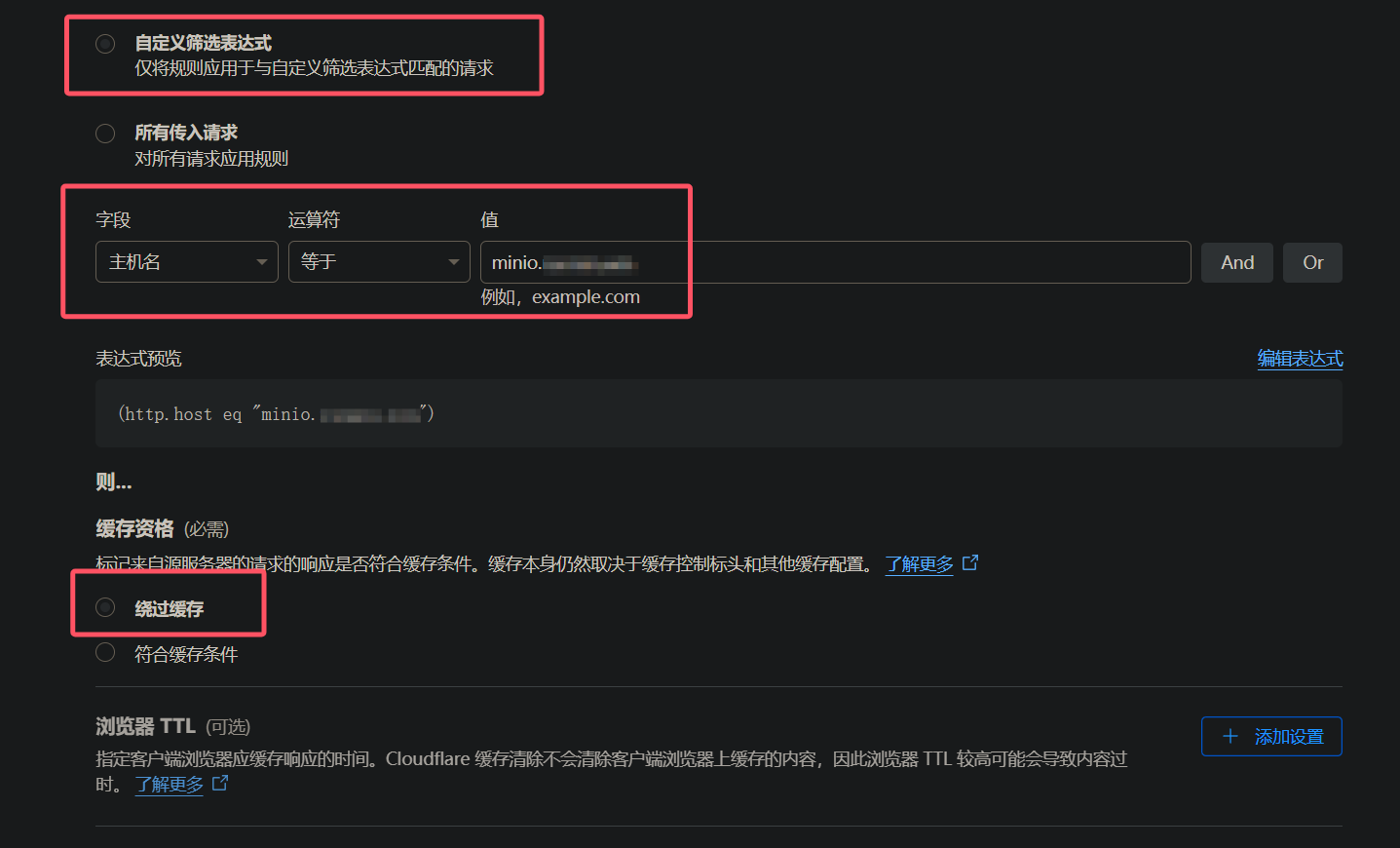1400x848 pixels.
Task: Click the 对所有请求应用规则 description text
Action: tap(211, 159)
